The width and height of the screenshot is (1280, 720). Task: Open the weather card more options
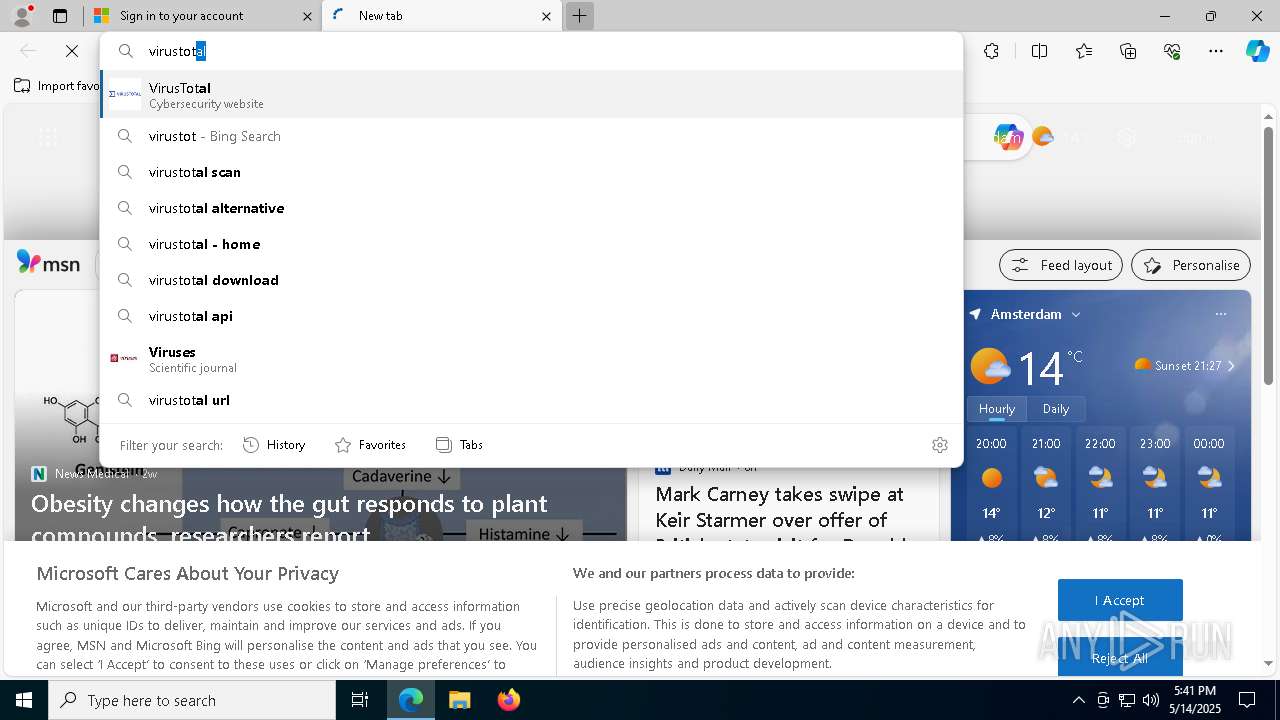point(1220,314)
